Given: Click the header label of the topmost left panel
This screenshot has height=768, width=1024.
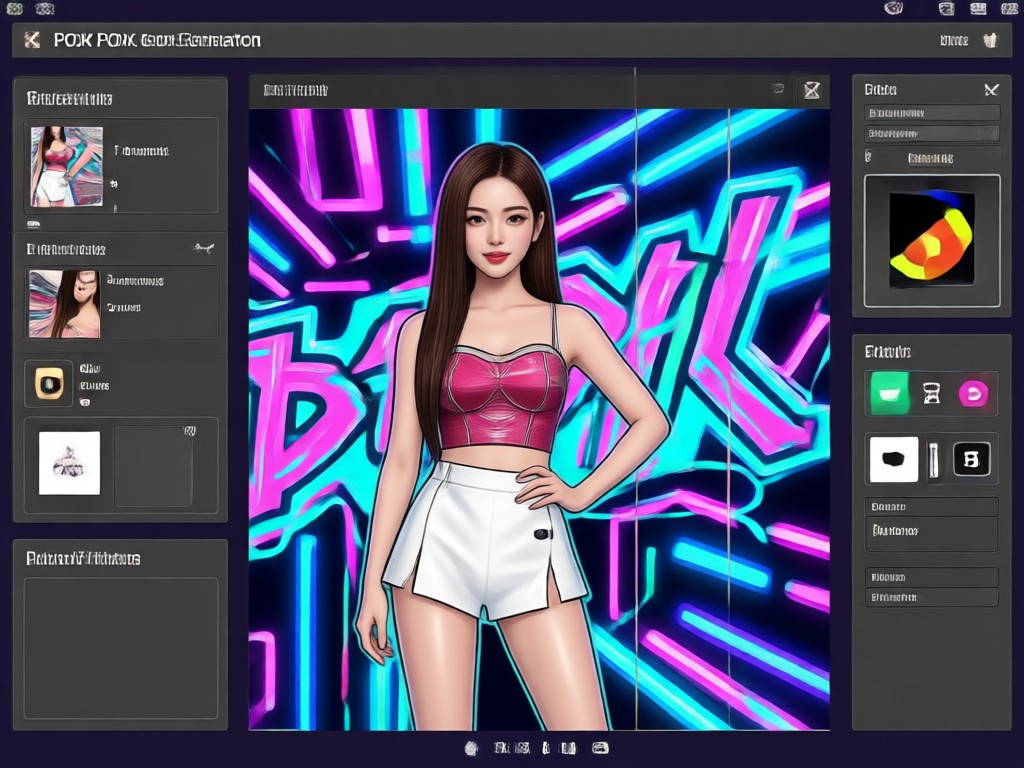Looking at the screenshot, I should (69, 99).
